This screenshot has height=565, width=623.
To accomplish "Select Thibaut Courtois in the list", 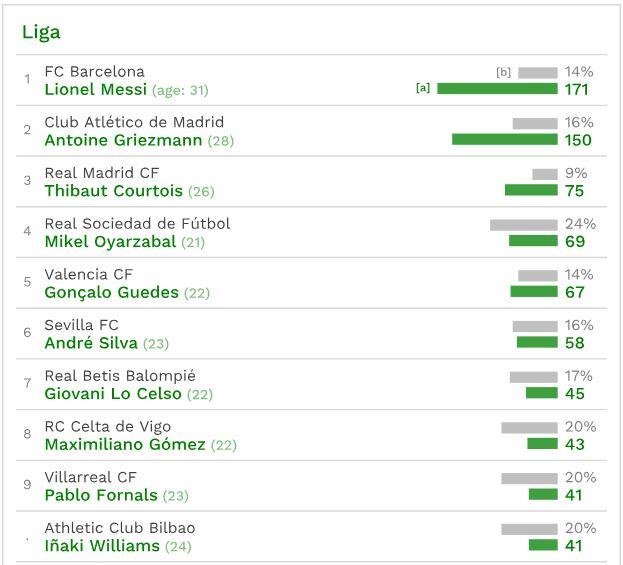I will 114,191.
